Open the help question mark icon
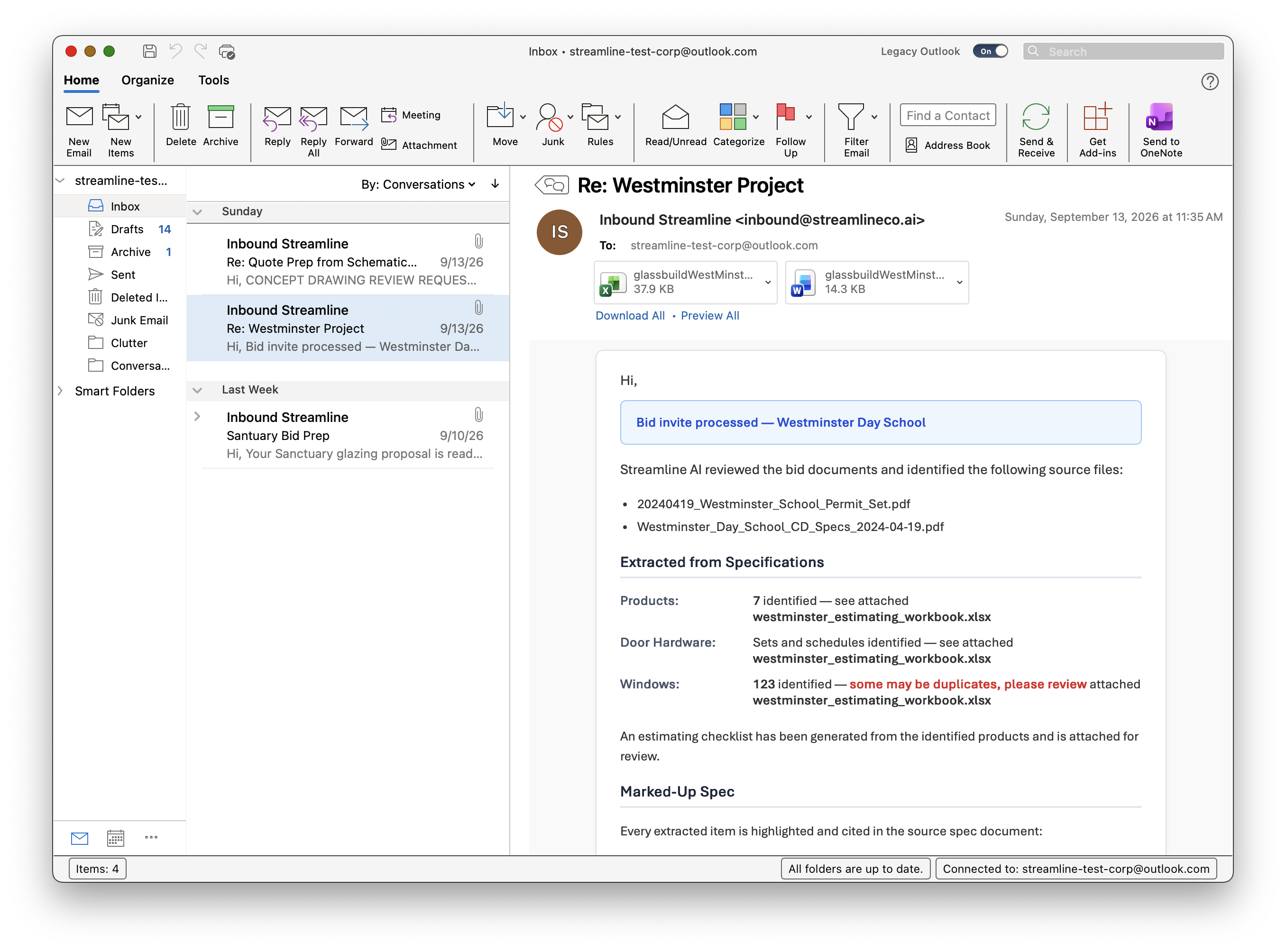 1209,82
